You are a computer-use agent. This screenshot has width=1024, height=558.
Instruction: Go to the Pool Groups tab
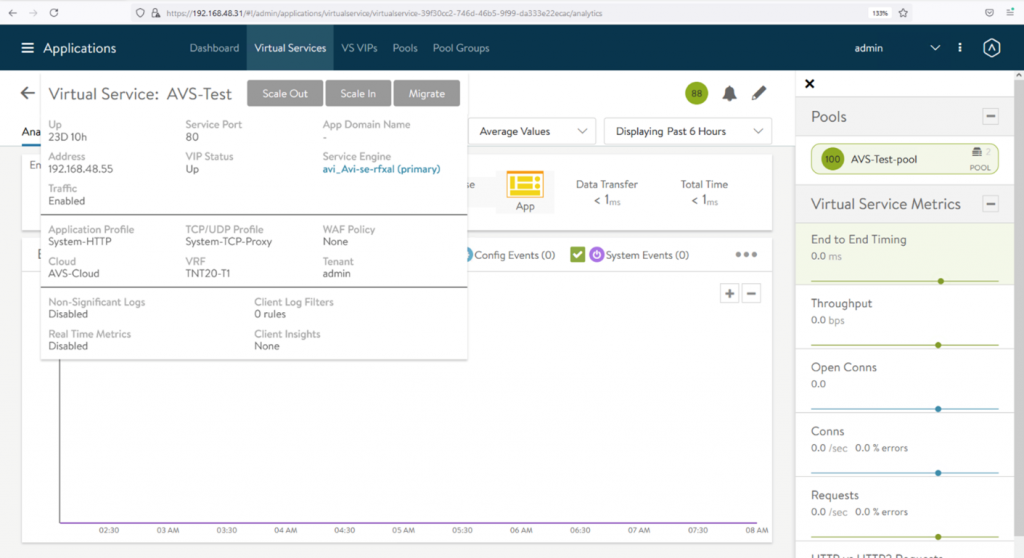461,48
